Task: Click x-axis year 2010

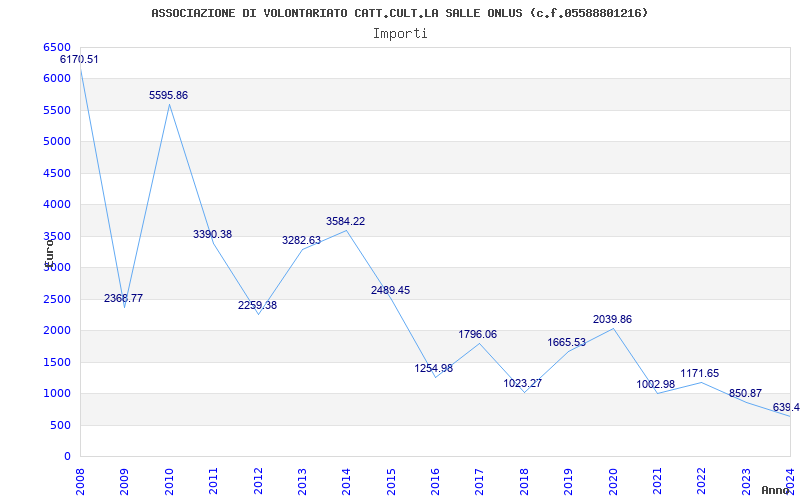Action: click(169, 481)
